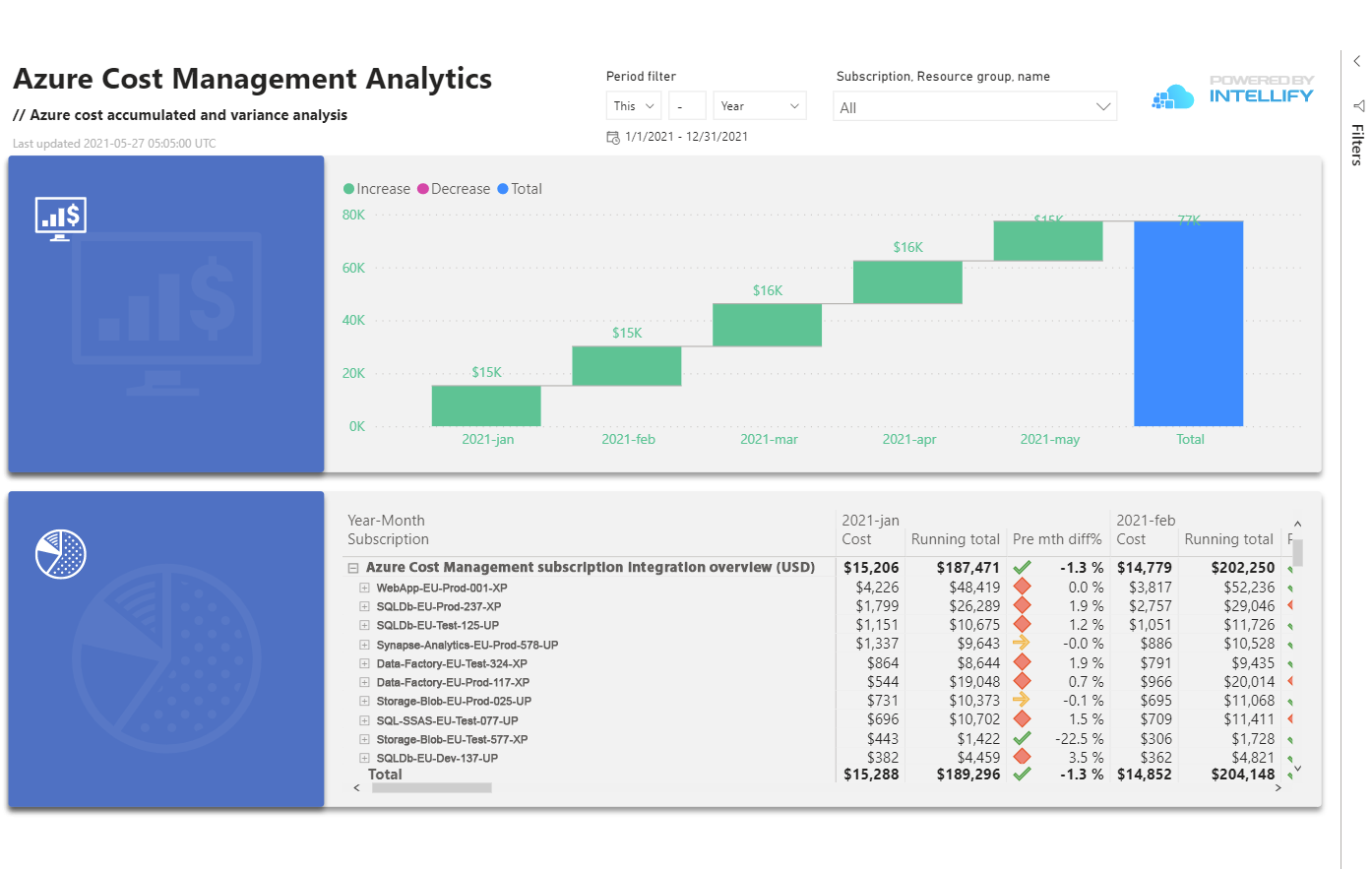
Task: Open the Year period unit dropdown
Action: point(760,106)
